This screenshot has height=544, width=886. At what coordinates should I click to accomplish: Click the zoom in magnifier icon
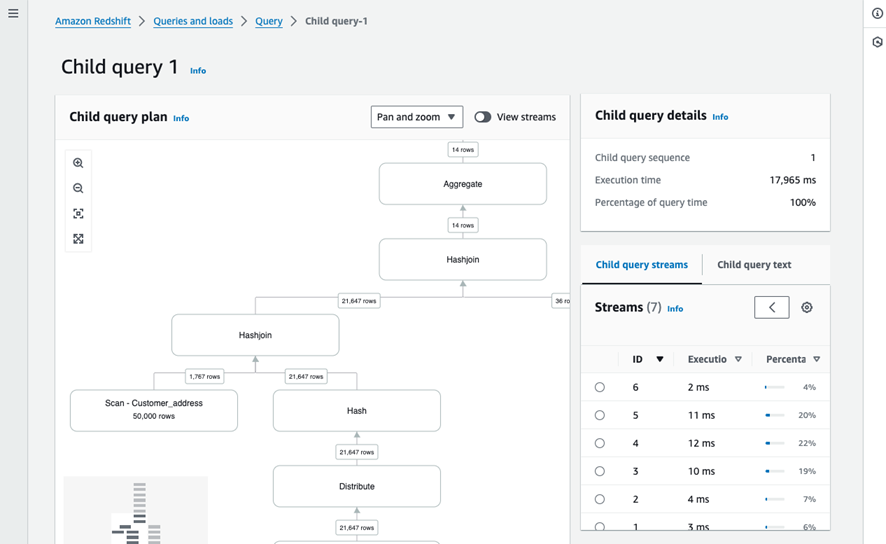[x=78, y=163]
